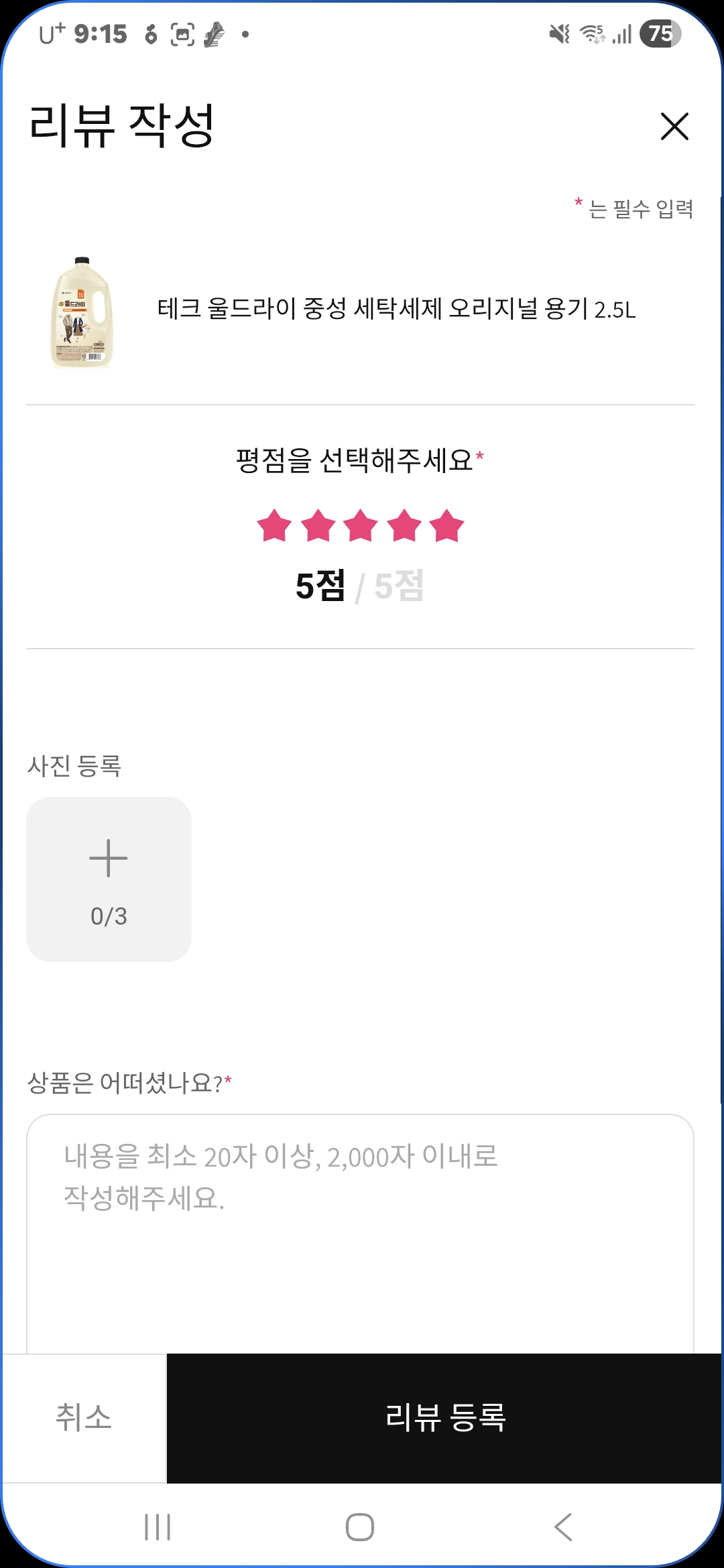Go back with Android back arrow

(x=563, y=1527)
